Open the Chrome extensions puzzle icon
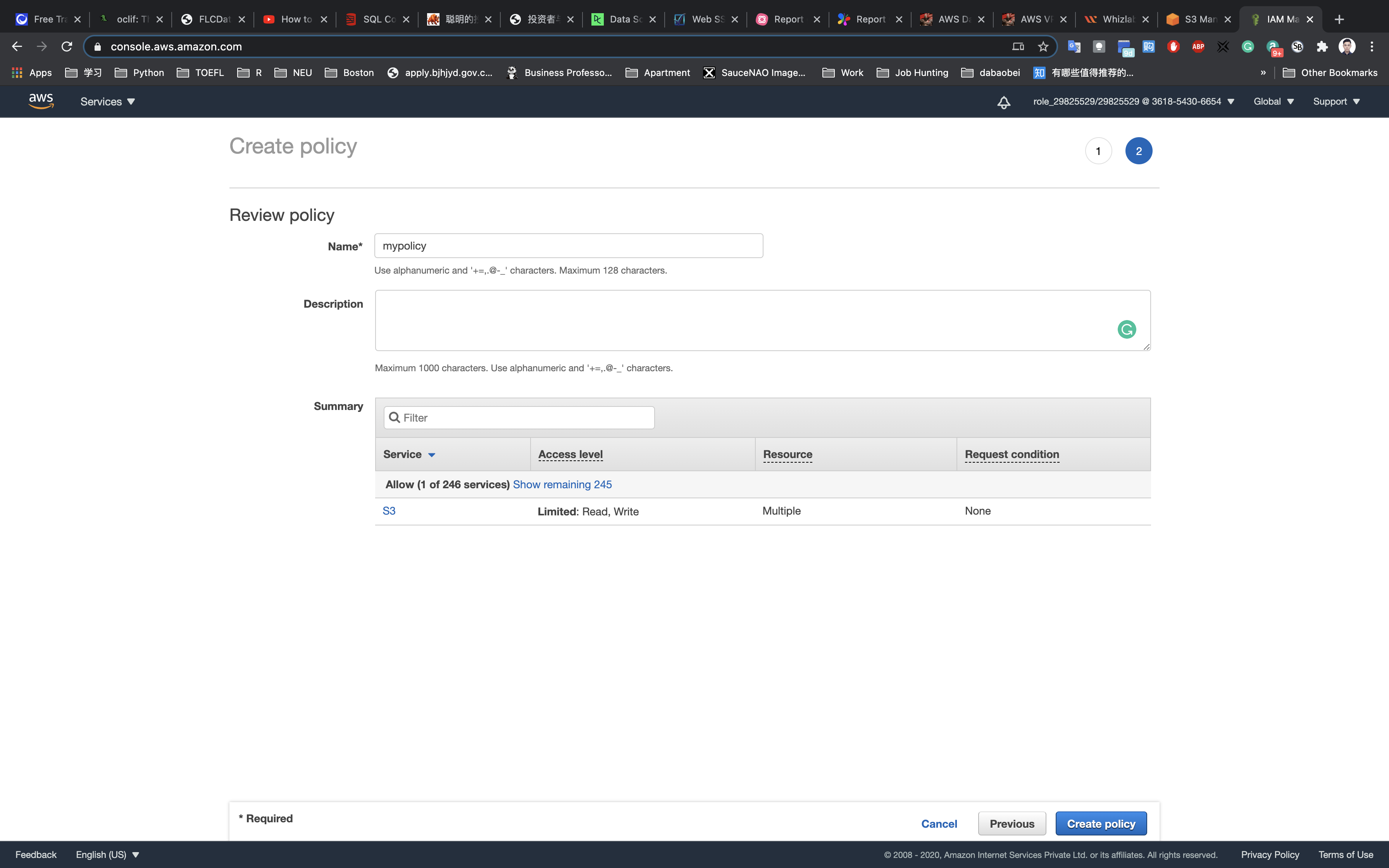The image size is (1389, 868). [1322, 46]
